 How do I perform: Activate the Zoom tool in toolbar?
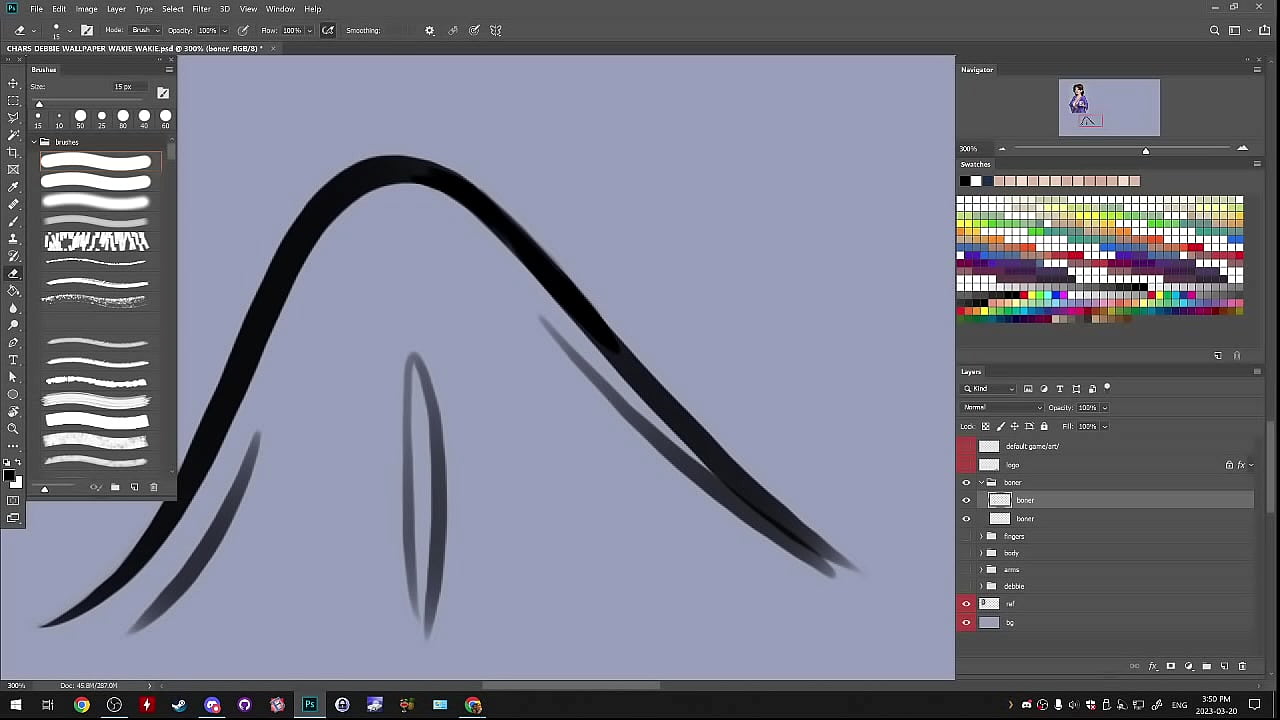13,429
